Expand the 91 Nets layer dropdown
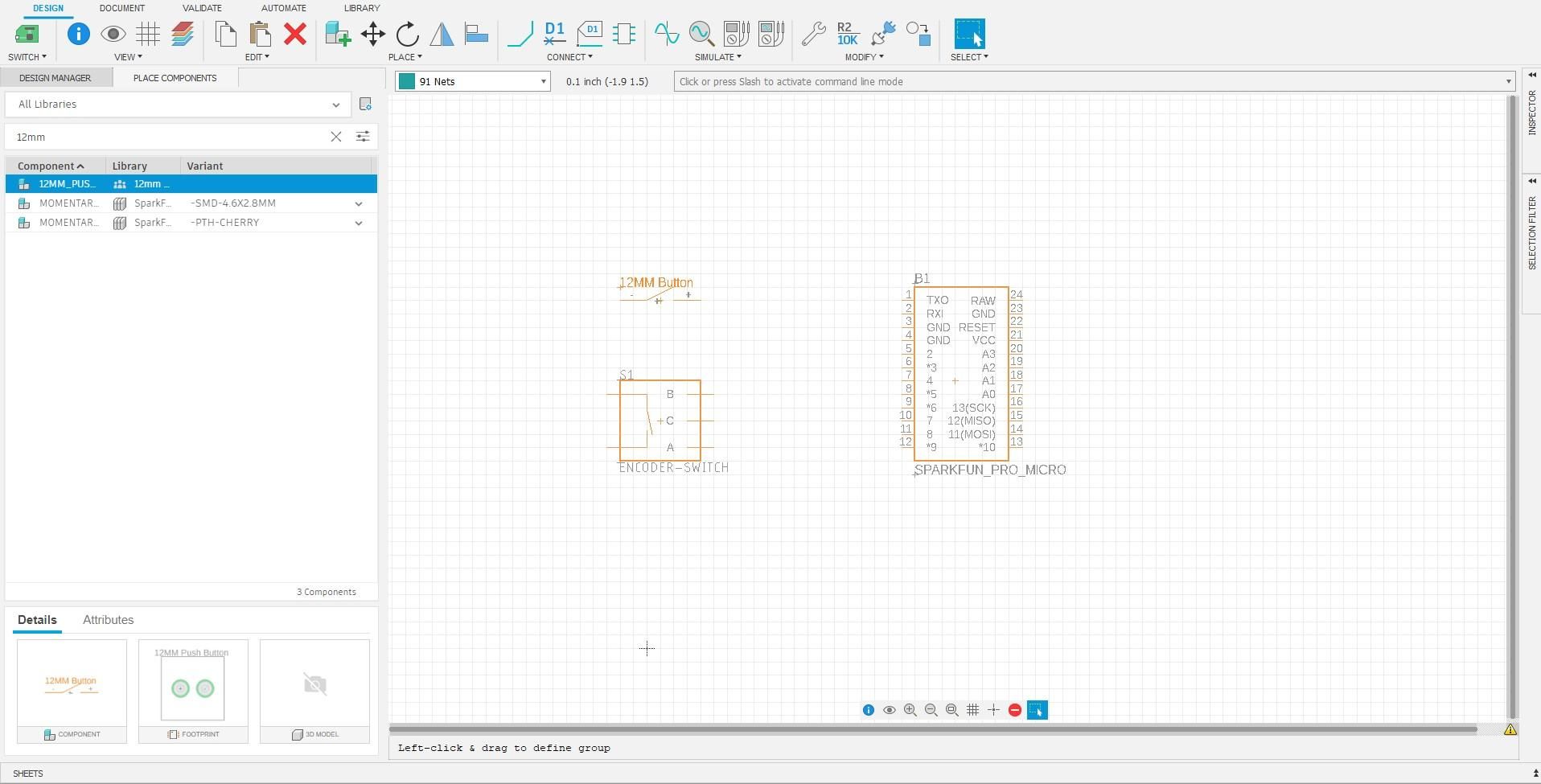Image resolution: width=1541 pixels, height=784 pixels. point(544,81)
